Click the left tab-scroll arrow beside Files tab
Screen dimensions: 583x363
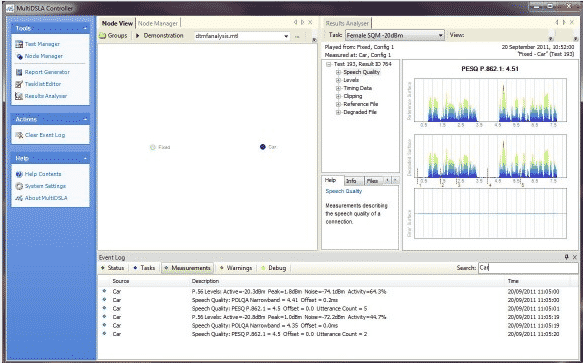[x=388, y=180]
